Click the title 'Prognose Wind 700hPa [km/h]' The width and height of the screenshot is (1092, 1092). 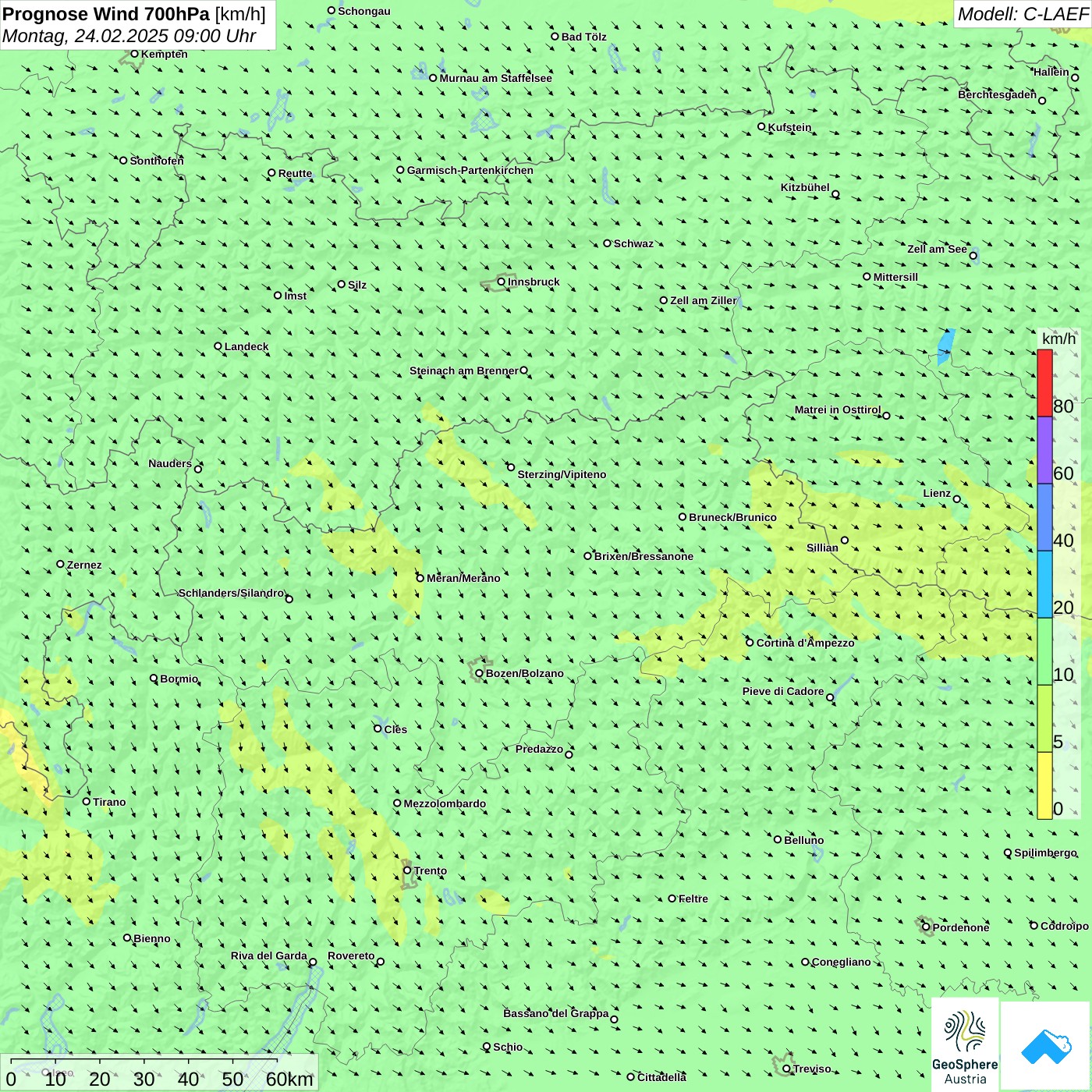point(134,14)
